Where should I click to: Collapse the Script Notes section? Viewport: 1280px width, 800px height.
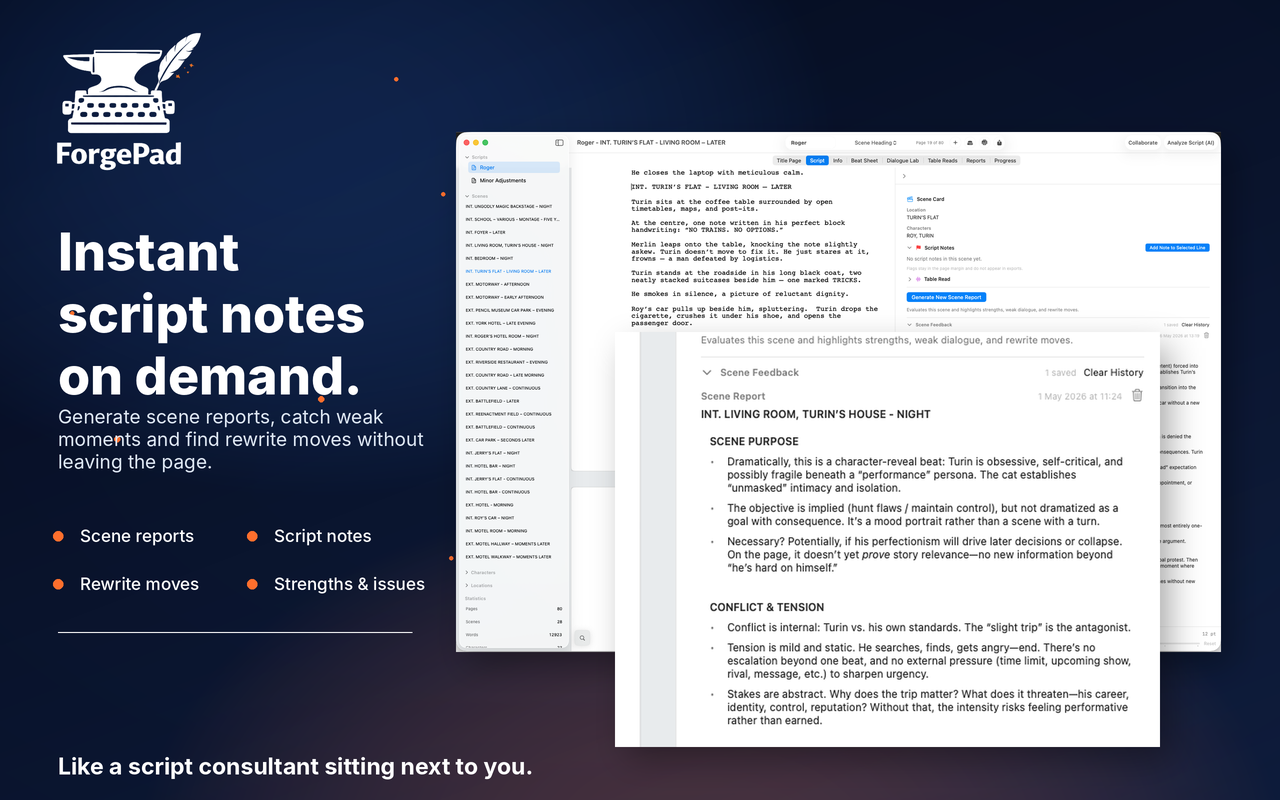point(909,248)
